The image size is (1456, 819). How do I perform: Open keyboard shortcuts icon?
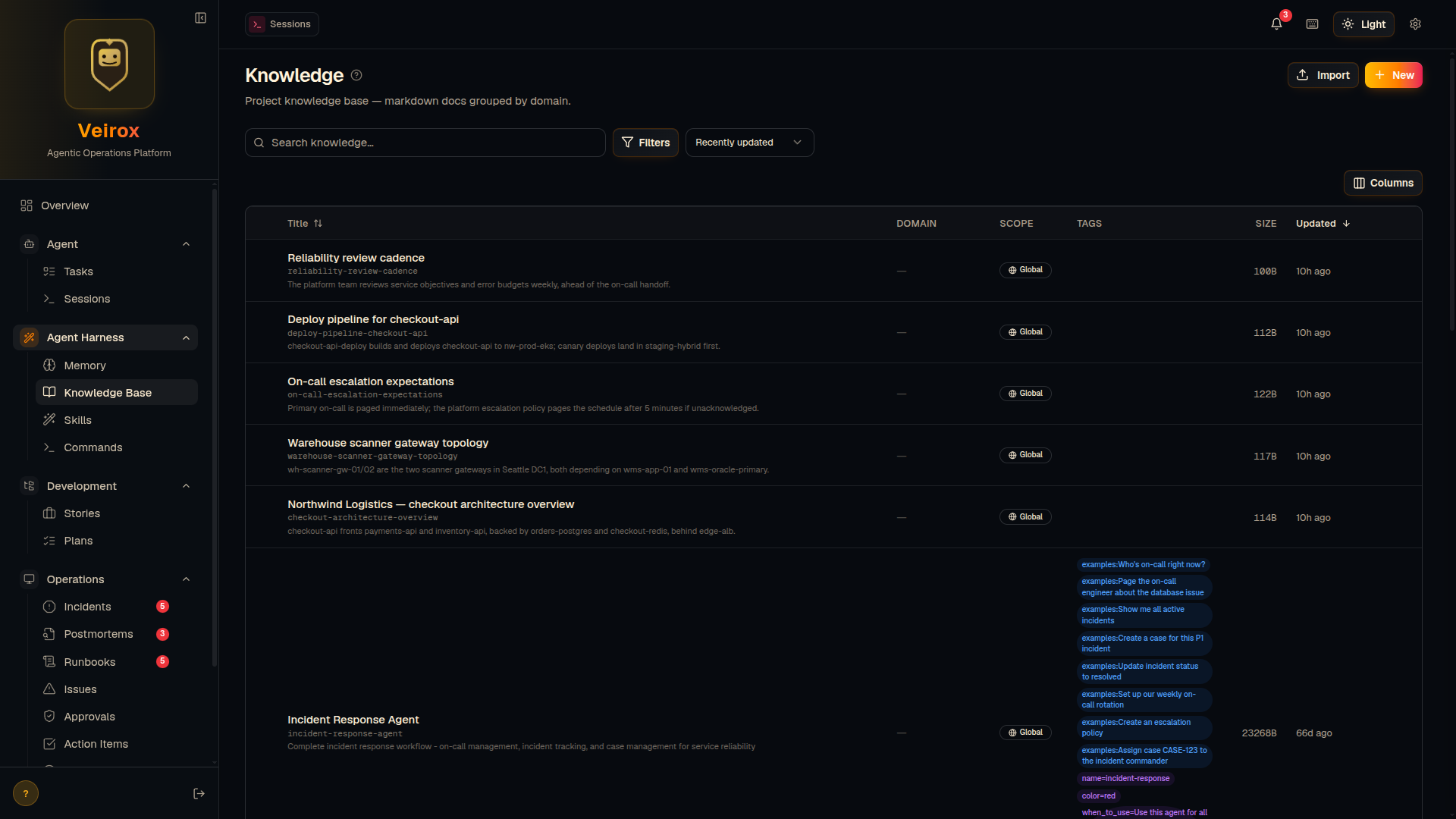(x=1312, y=24)
